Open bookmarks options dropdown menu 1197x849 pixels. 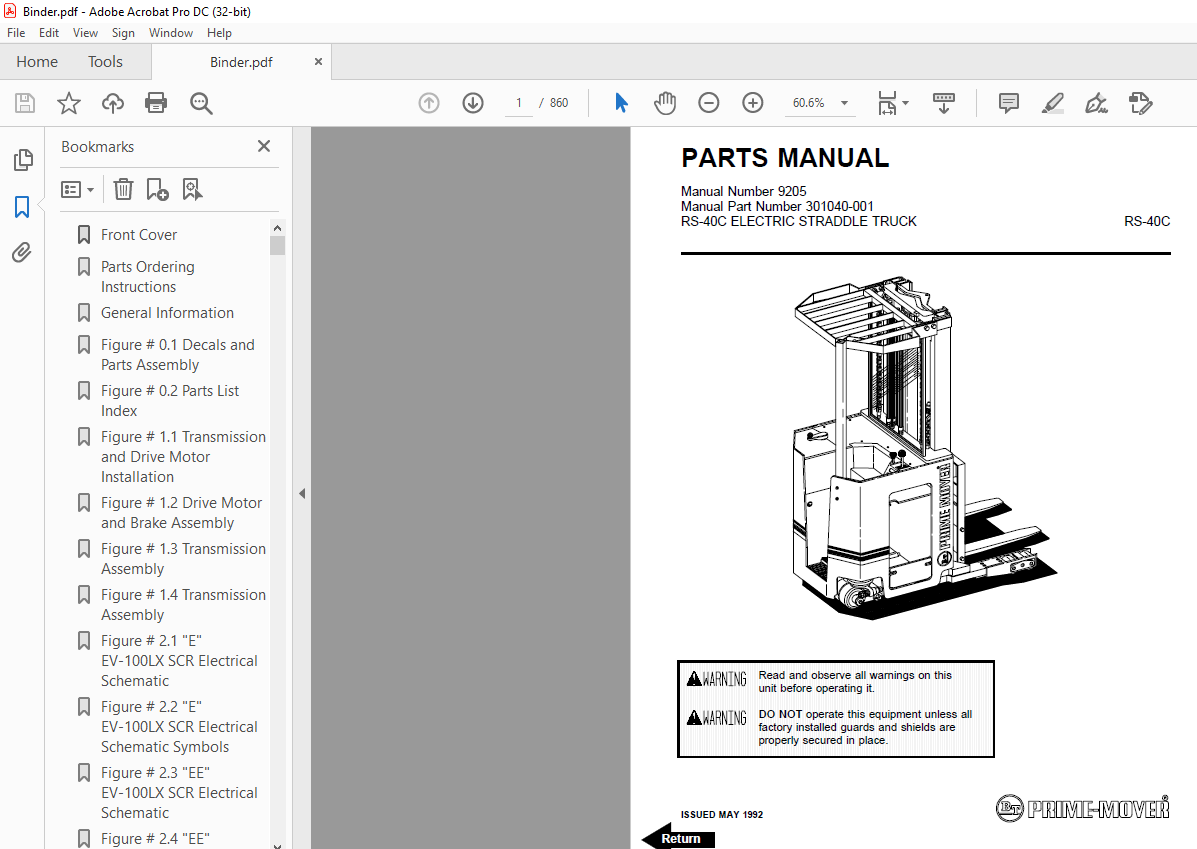coord(77,189)
